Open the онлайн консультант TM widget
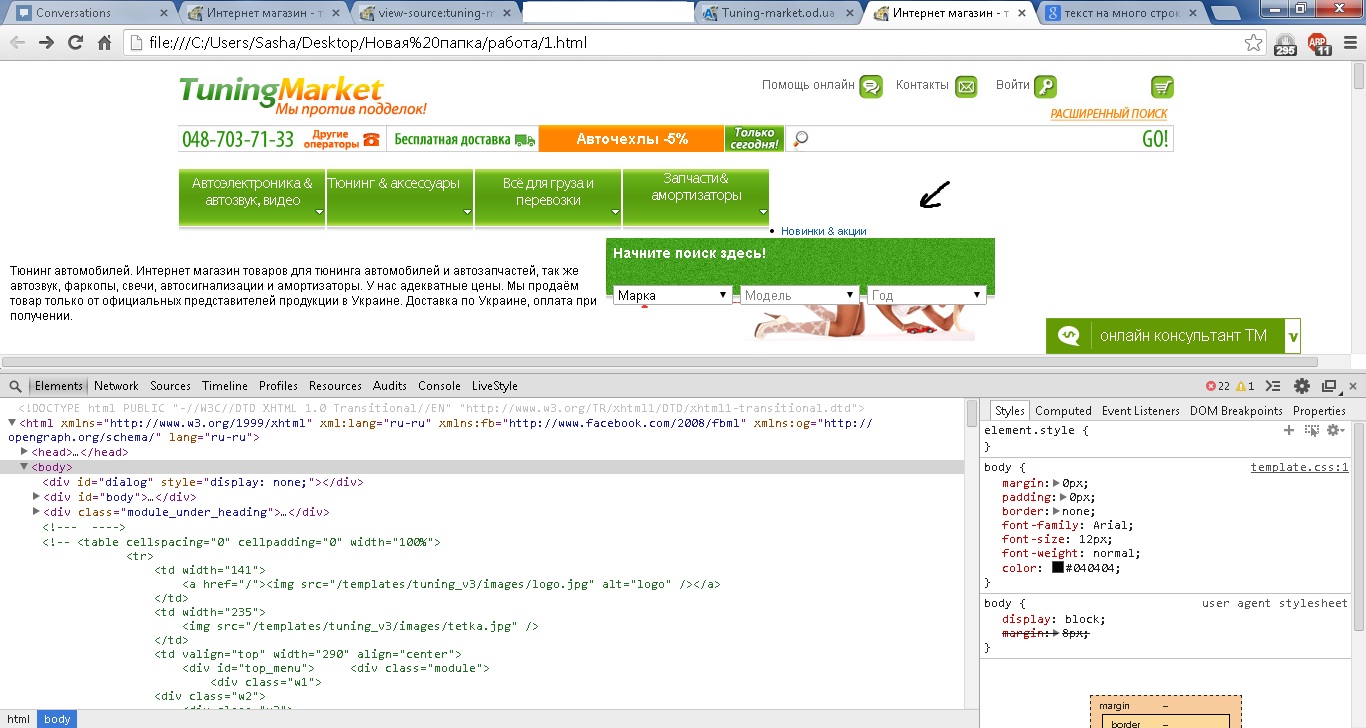Viewport: 1366px width, 728px height. tap(1173, 336)
